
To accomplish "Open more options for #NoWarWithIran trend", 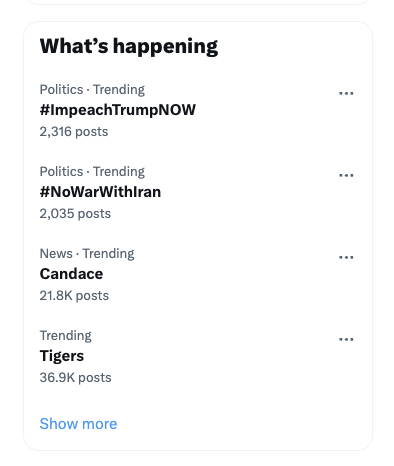I will point(346,175).
